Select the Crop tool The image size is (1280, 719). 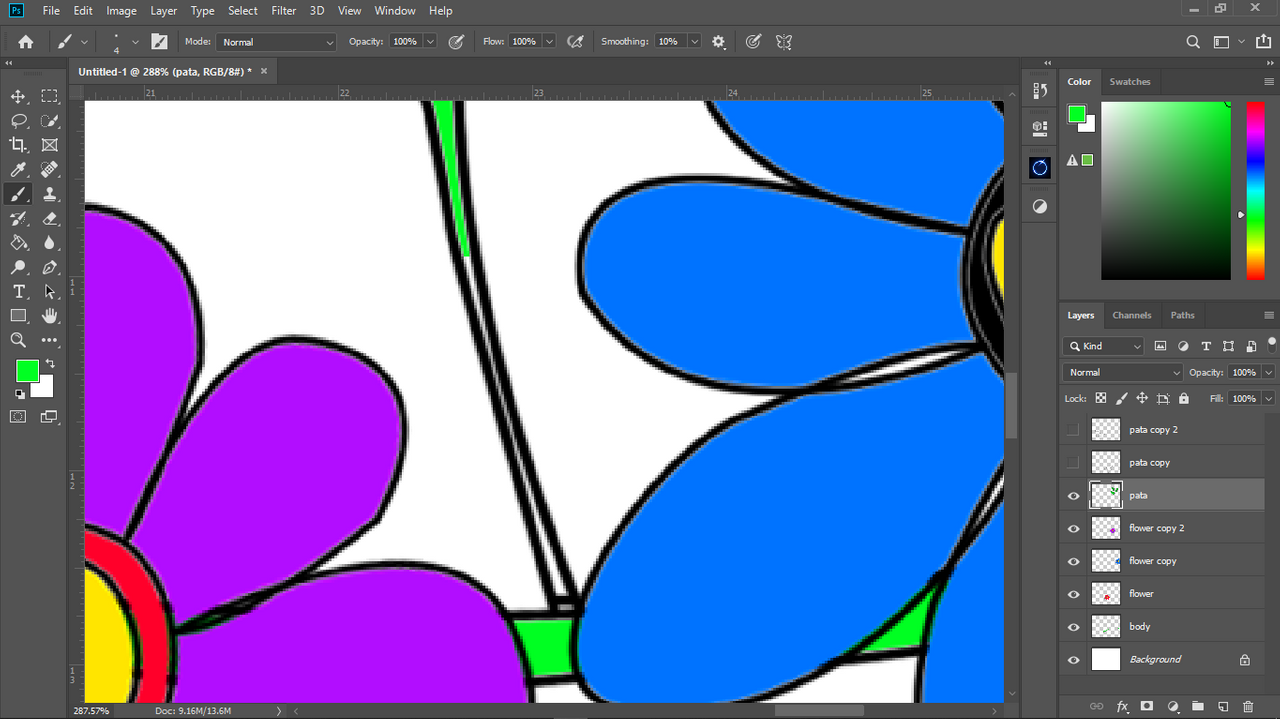pyautogui.click(x=18, y=145)
